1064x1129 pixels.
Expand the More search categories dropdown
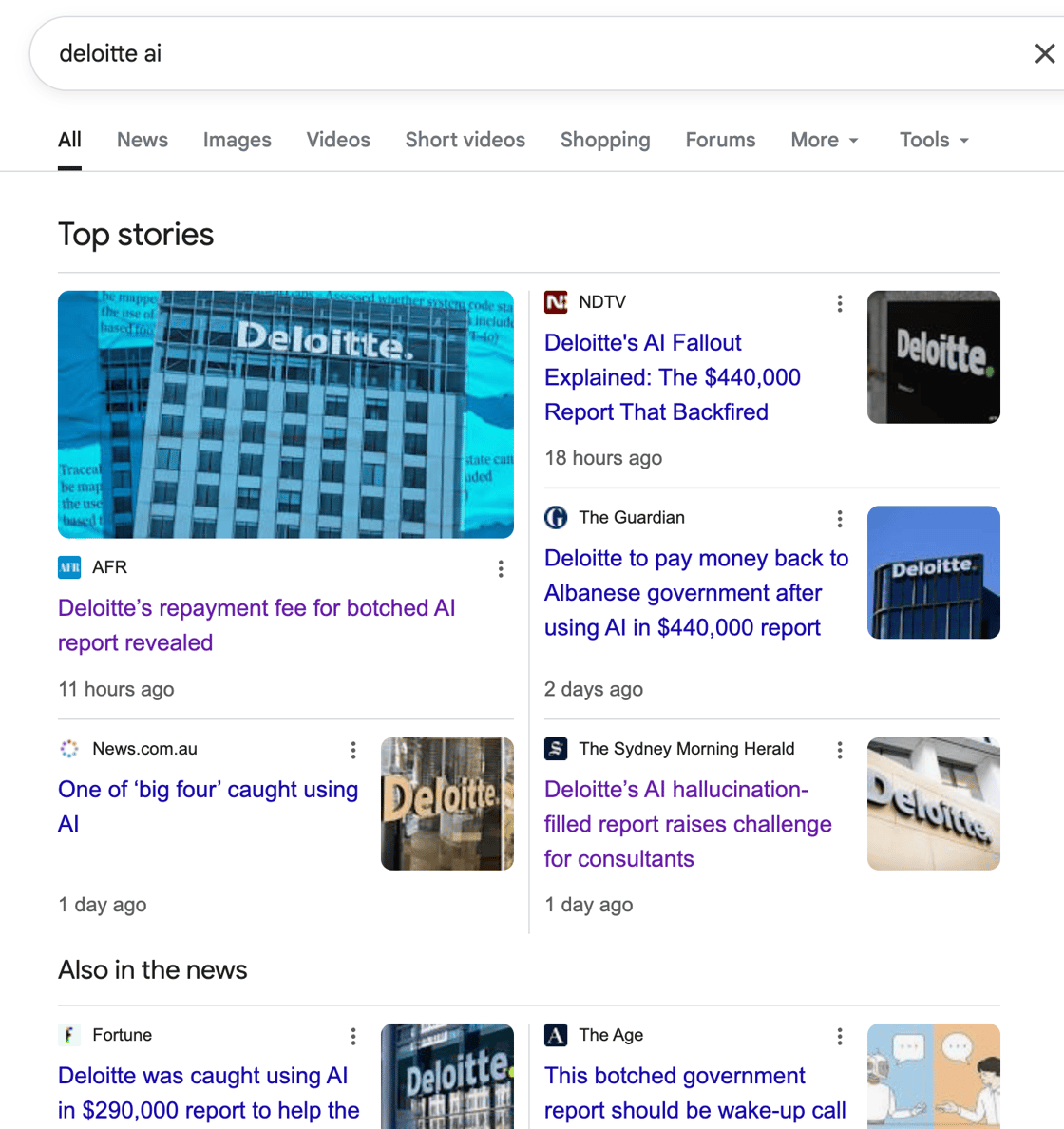click(824, 140)
